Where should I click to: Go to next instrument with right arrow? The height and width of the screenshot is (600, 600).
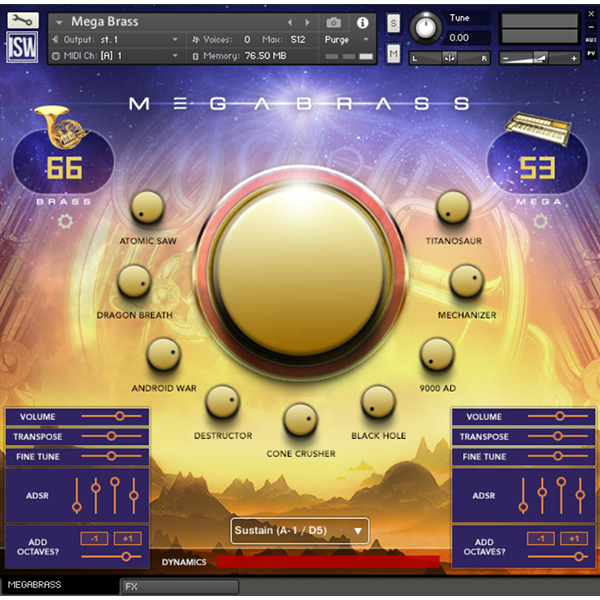point(307,23)
